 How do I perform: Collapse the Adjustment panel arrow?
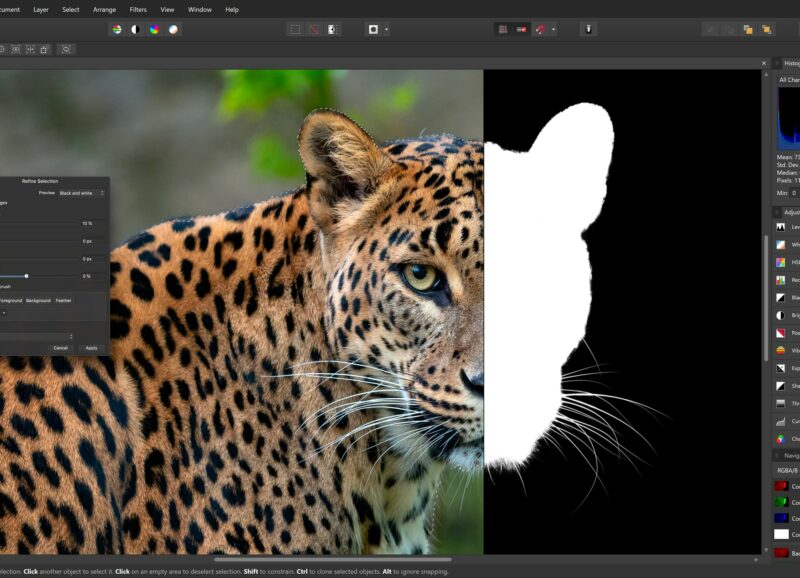pos(777,212)
